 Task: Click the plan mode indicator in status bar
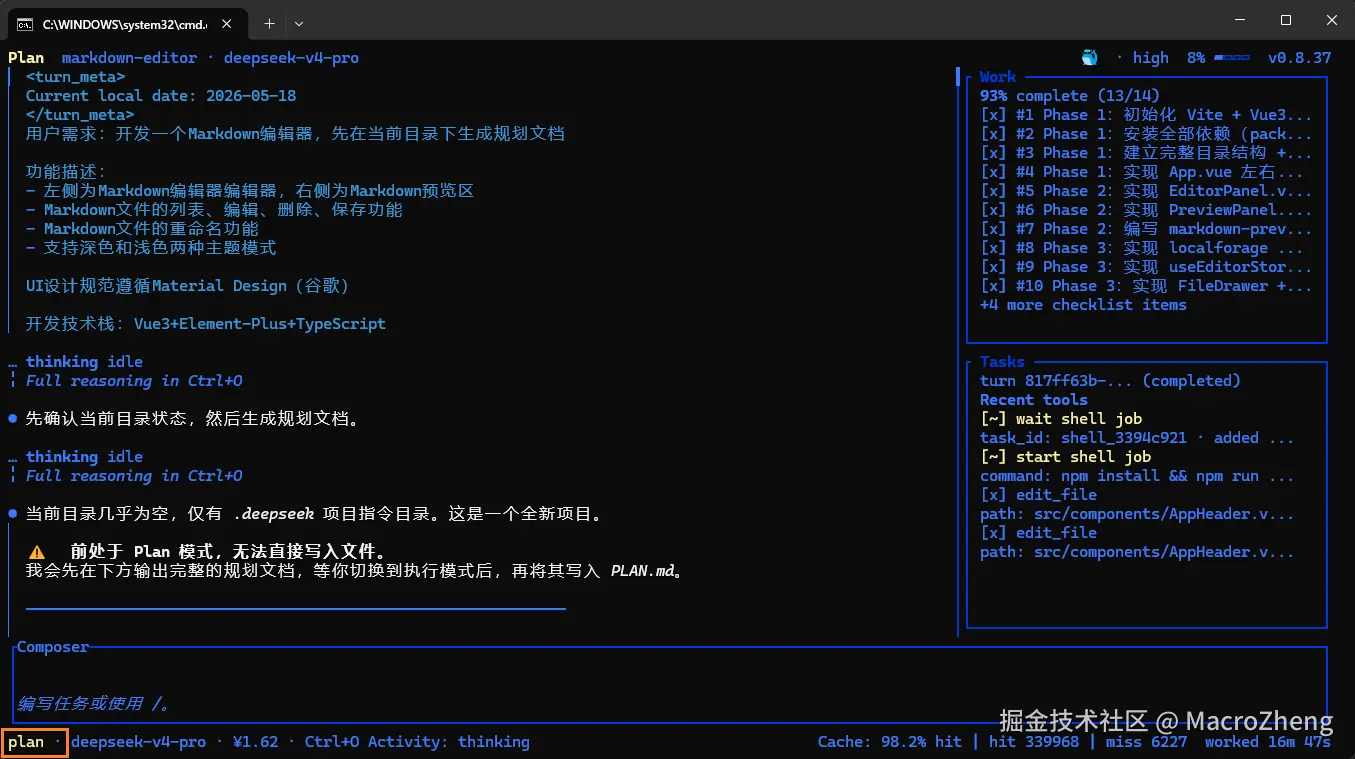(x=26, y=742)
